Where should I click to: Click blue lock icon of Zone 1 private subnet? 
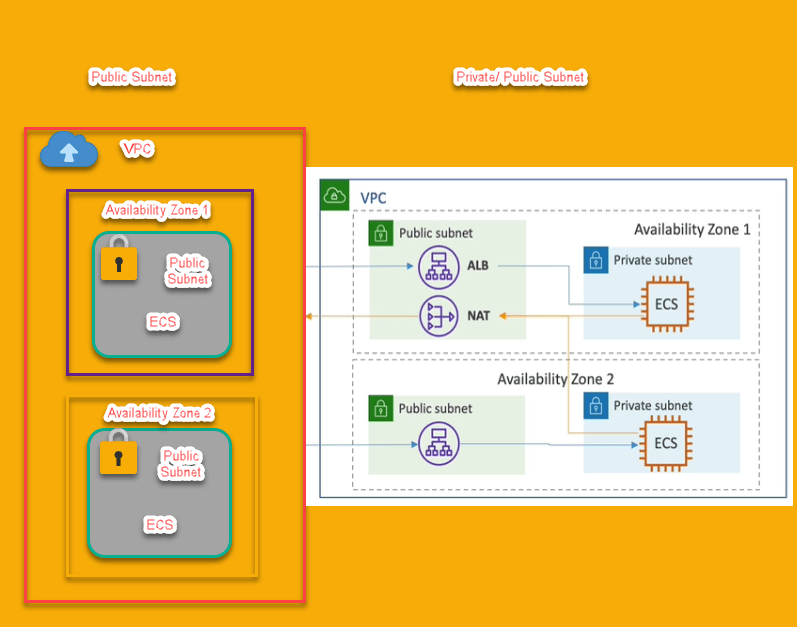pos(596,260)
